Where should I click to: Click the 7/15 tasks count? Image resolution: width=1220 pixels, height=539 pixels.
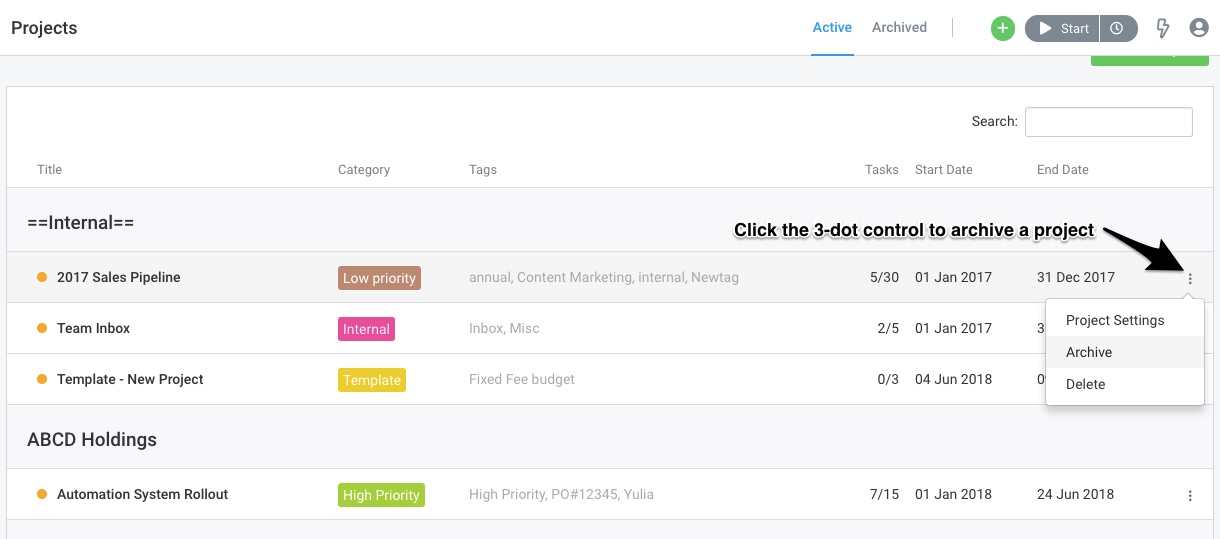click(884, 494)
